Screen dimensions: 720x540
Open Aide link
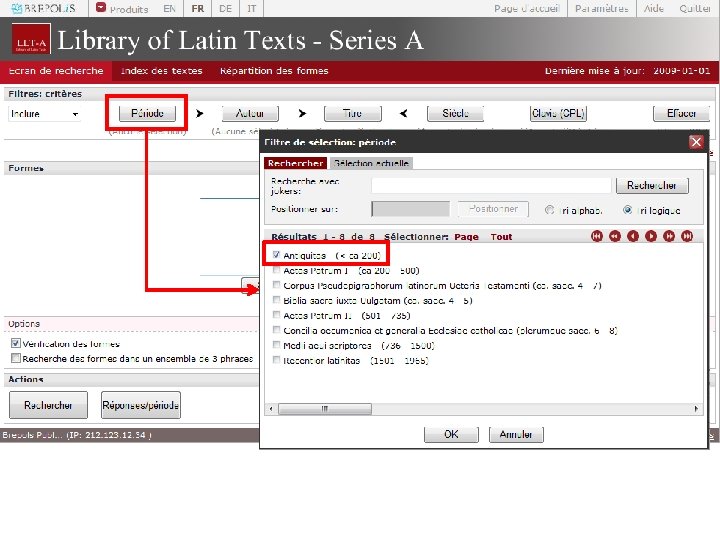click(x=654, y=8)
